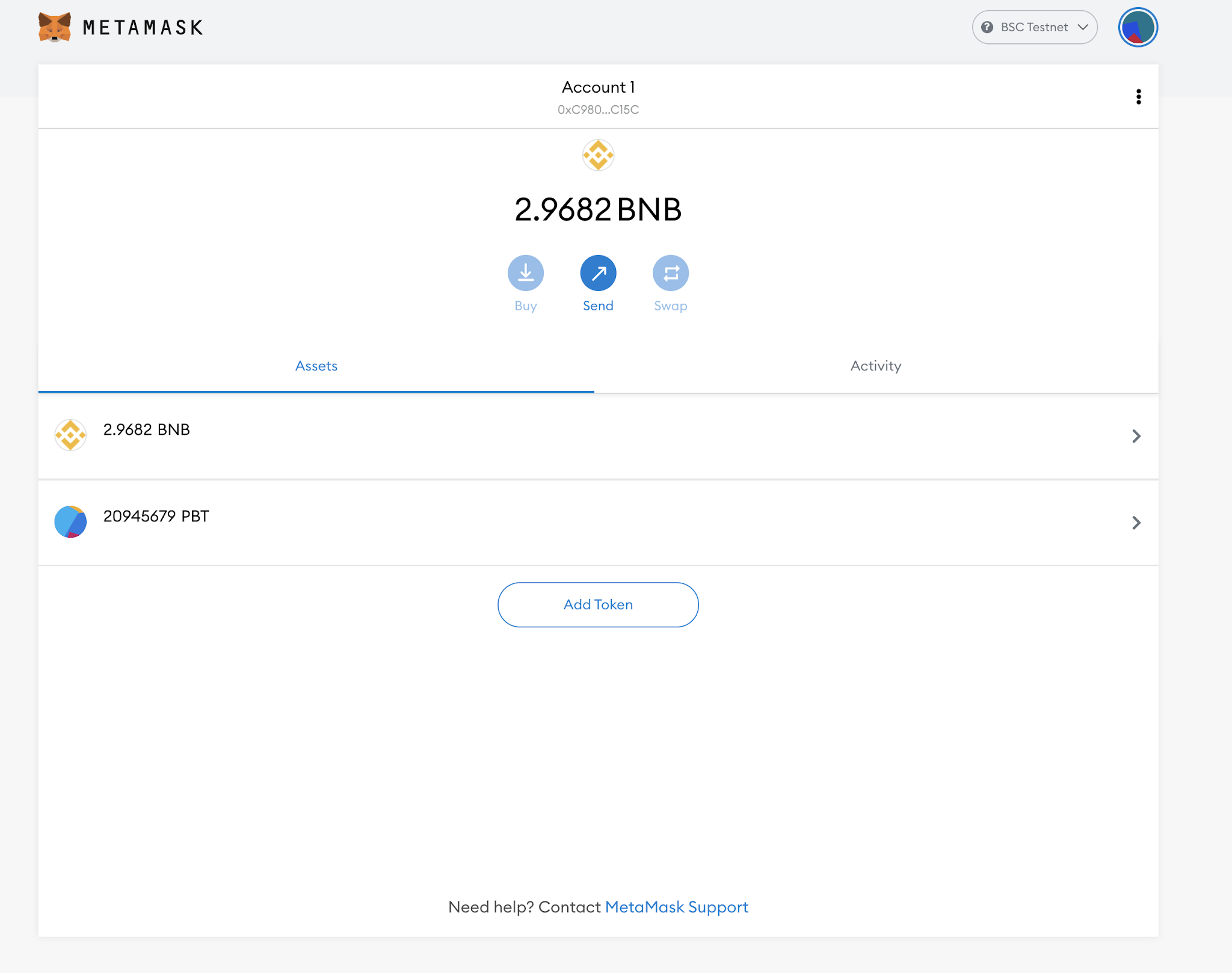The height and width of the screenshot is (973, 1232).
Task: Open the 20945679 PBT asset row
Action: 598,523
